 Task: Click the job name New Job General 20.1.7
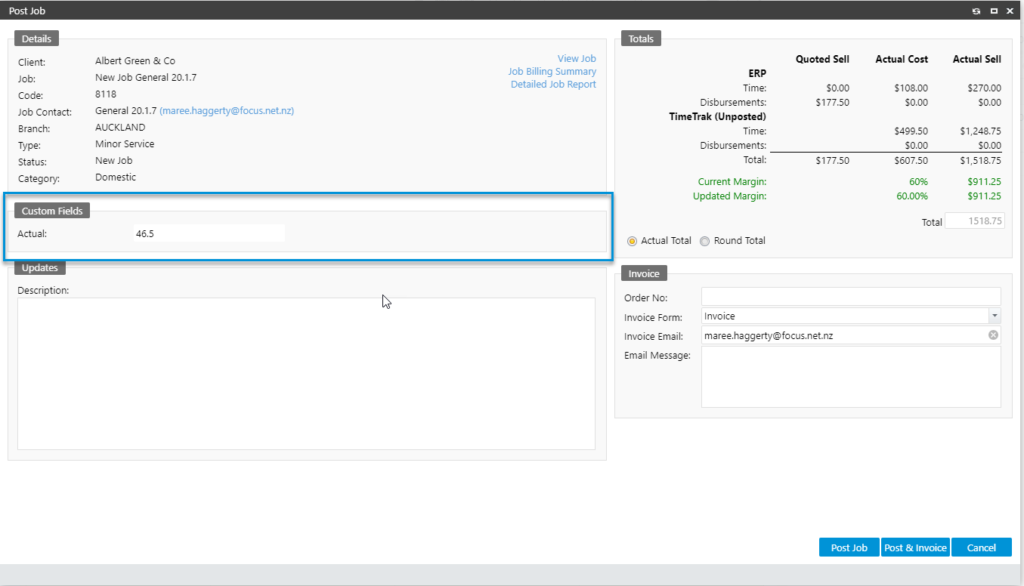146,77
